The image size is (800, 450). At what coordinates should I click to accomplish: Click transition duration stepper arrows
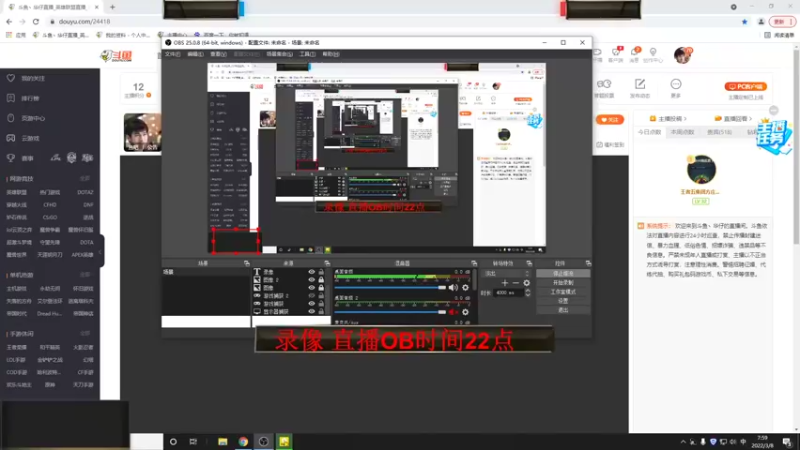528,293
